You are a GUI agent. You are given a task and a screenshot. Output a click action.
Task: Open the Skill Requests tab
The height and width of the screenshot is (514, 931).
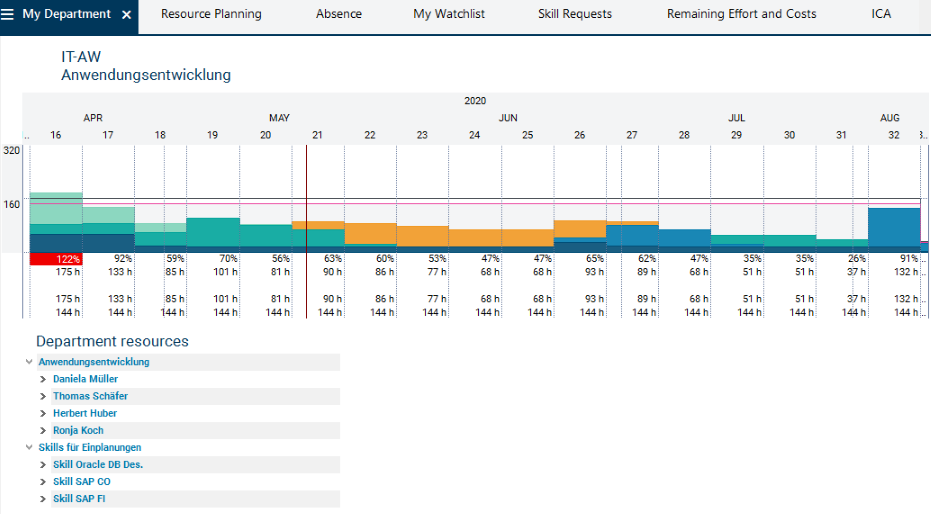pos(574,14)
